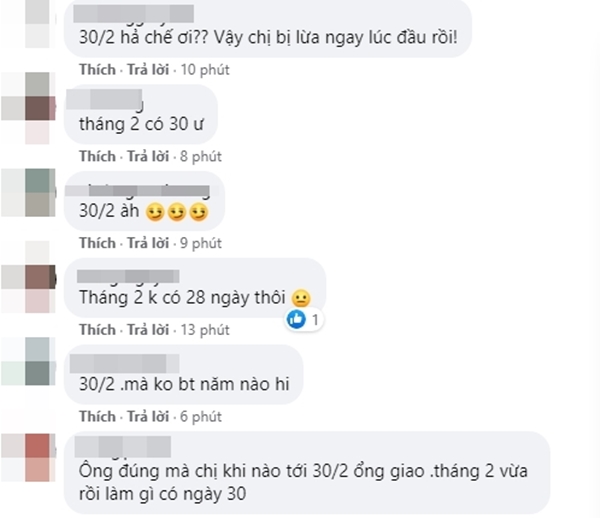
Task: Open the 13 phút comment timestamp
Action: 205,330
